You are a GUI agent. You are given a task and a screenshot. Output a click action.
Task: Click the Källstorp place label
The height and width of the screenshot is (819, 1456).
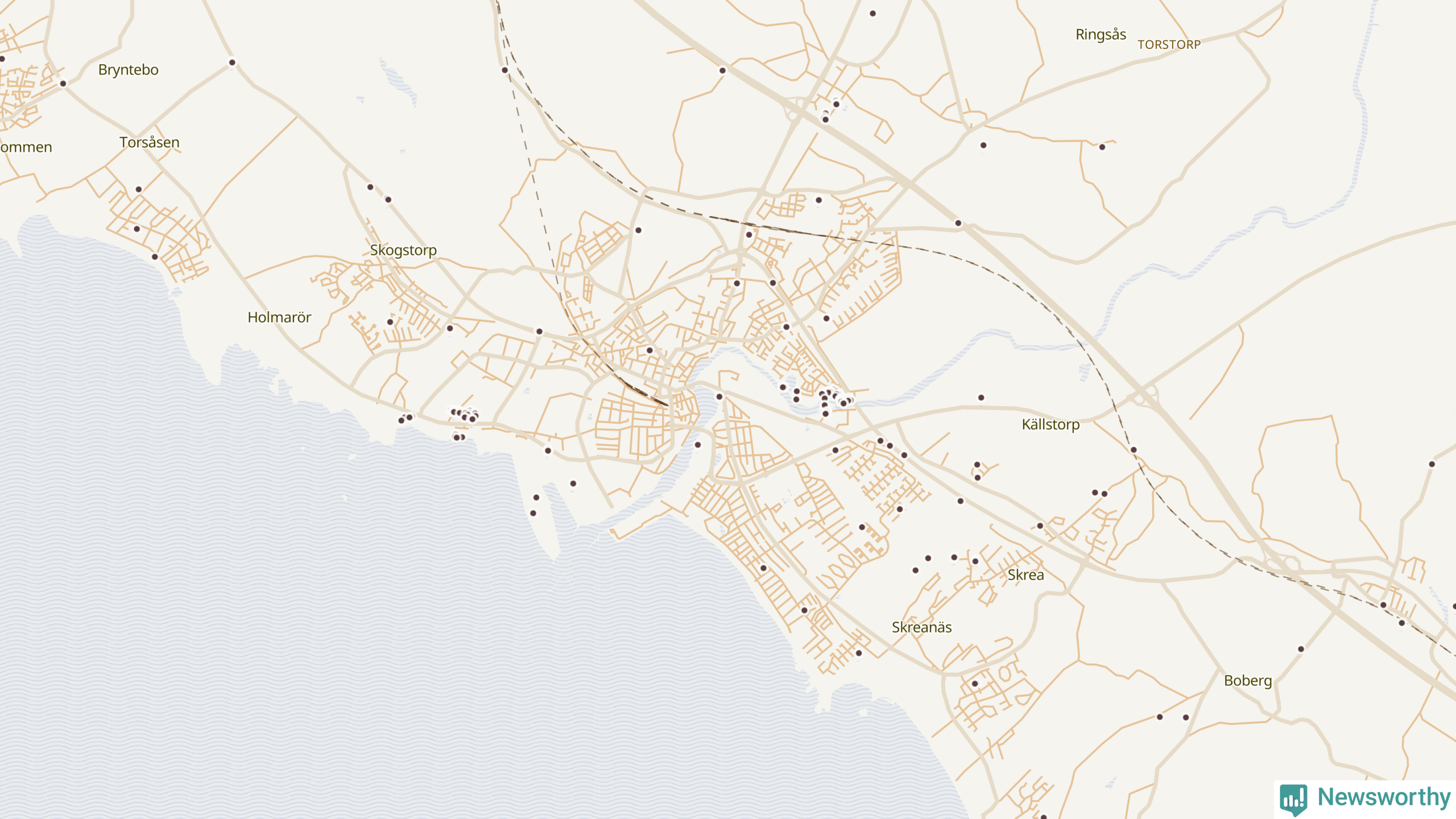click(1050, 425)
